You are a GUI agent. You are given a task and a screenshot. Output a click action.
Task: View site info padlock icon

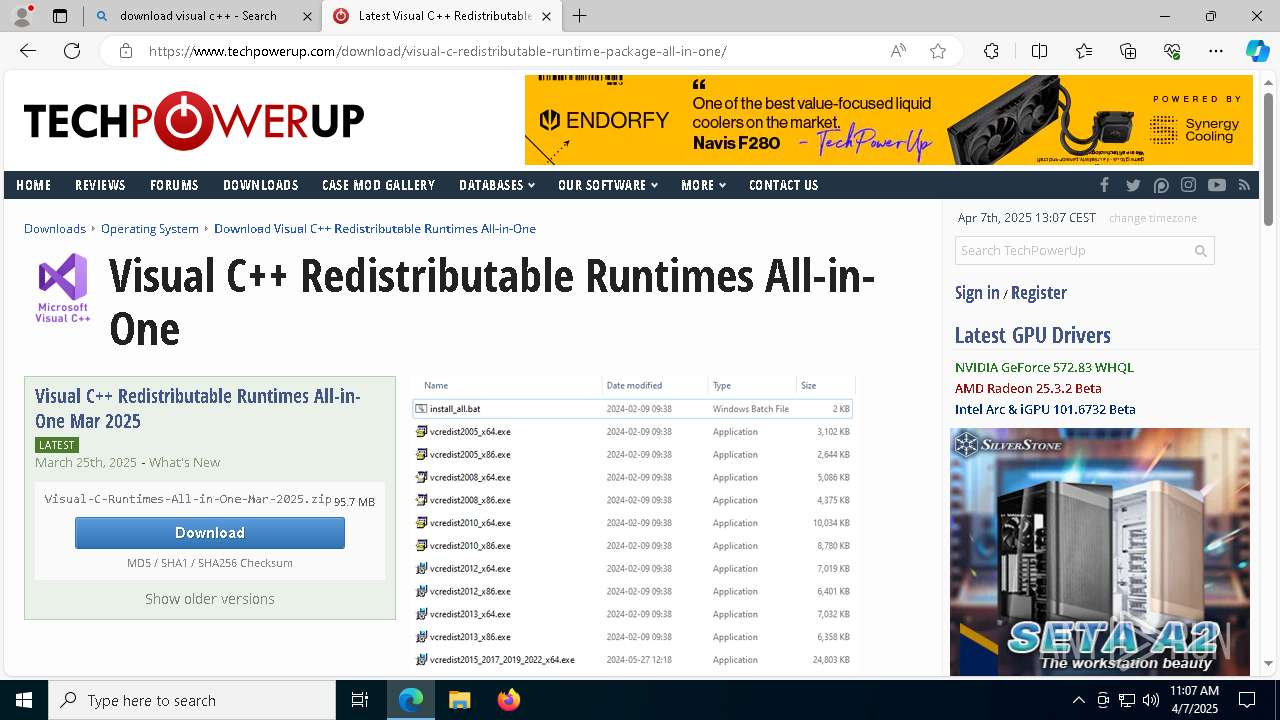126,51
